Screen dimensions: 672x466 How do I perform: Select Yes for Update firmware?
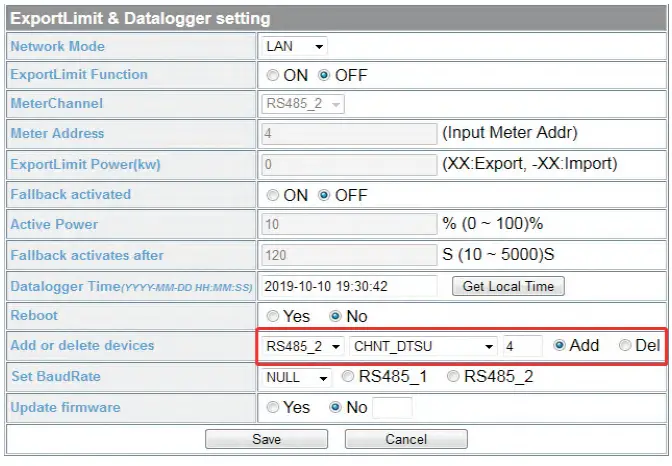(273, 407)
